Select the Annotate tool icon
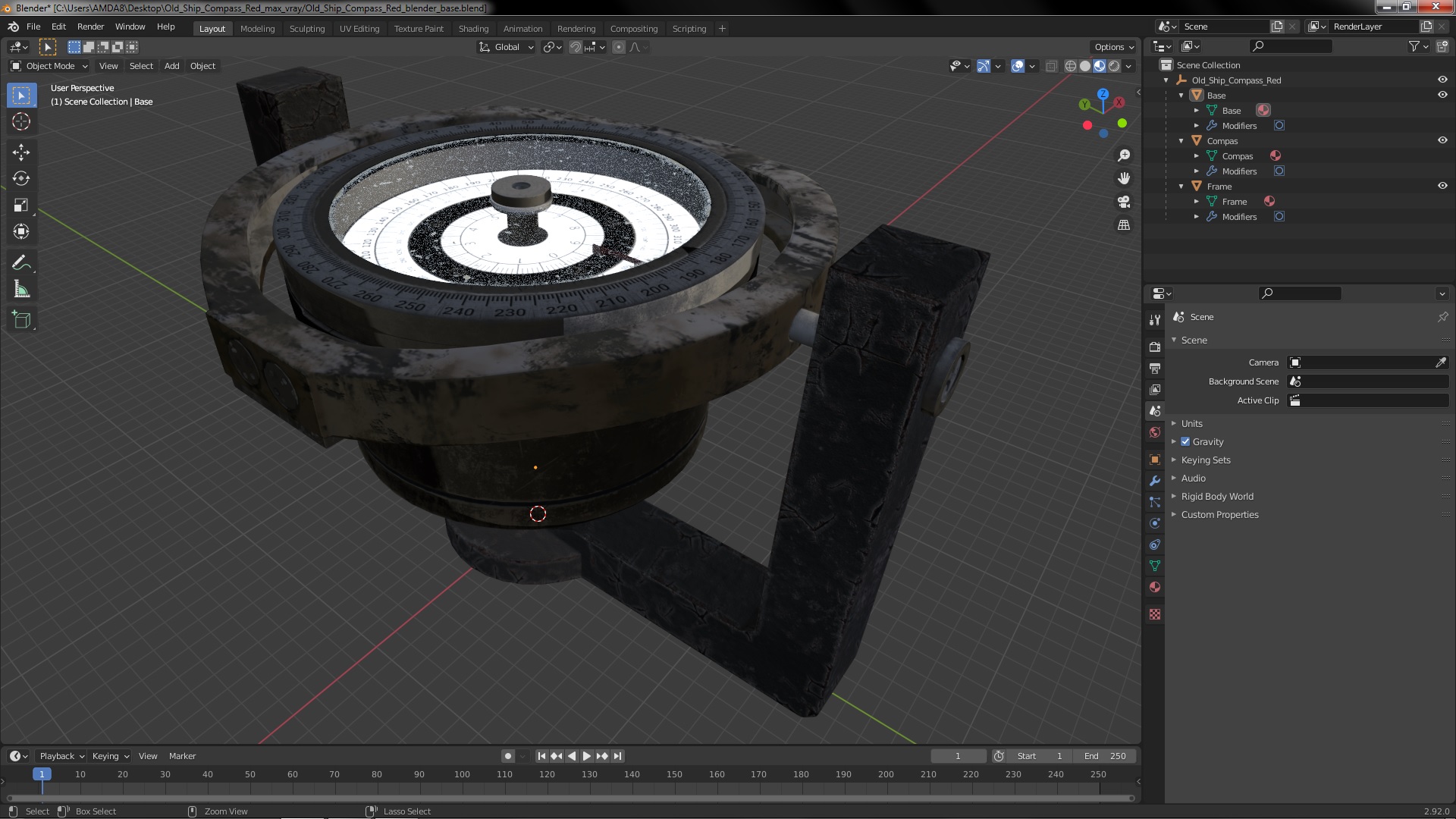1456x819 pixels. 22,262
